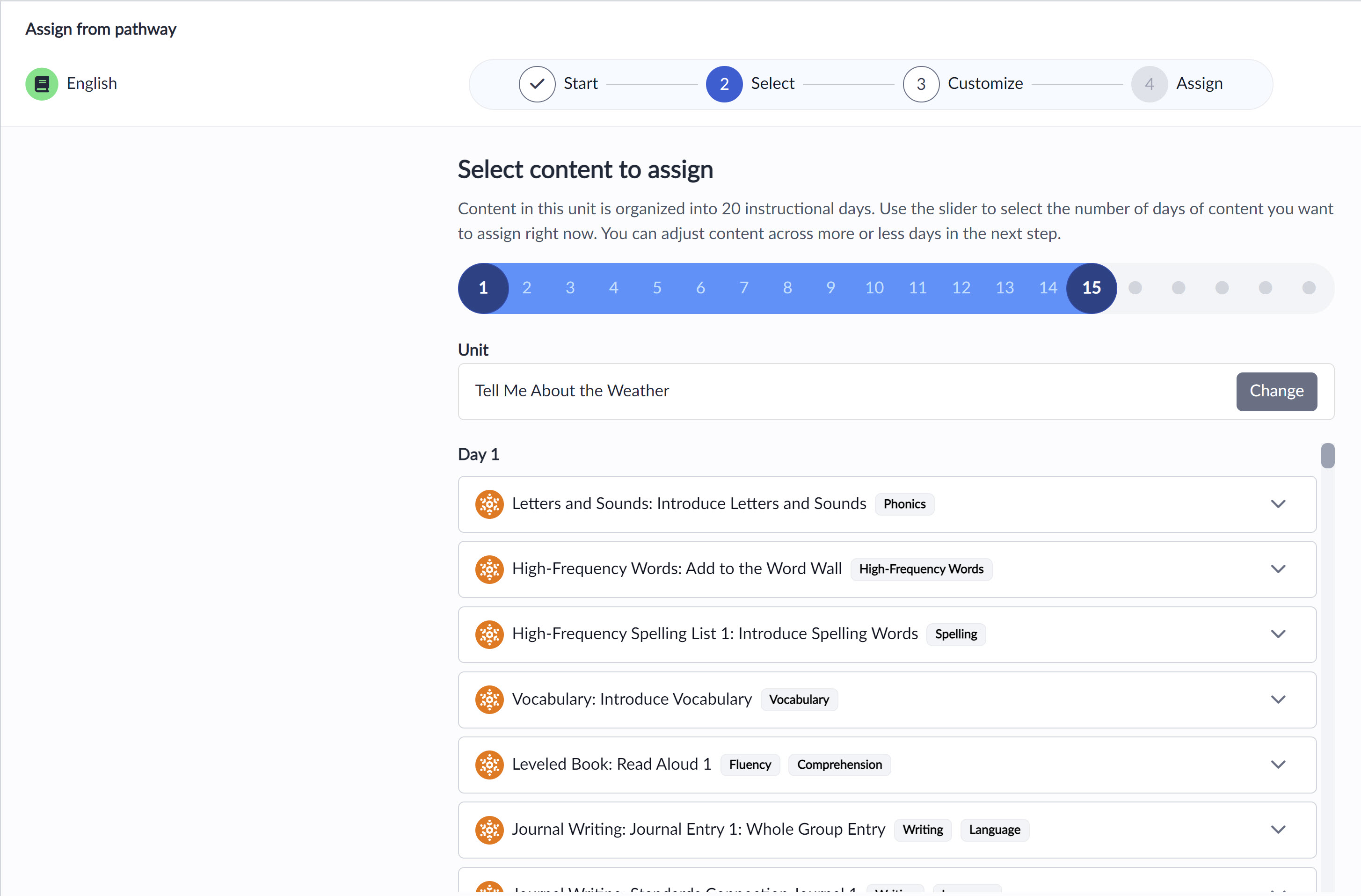
Task: Click the content list scrollbar thumb
Action: point(1328,455)
